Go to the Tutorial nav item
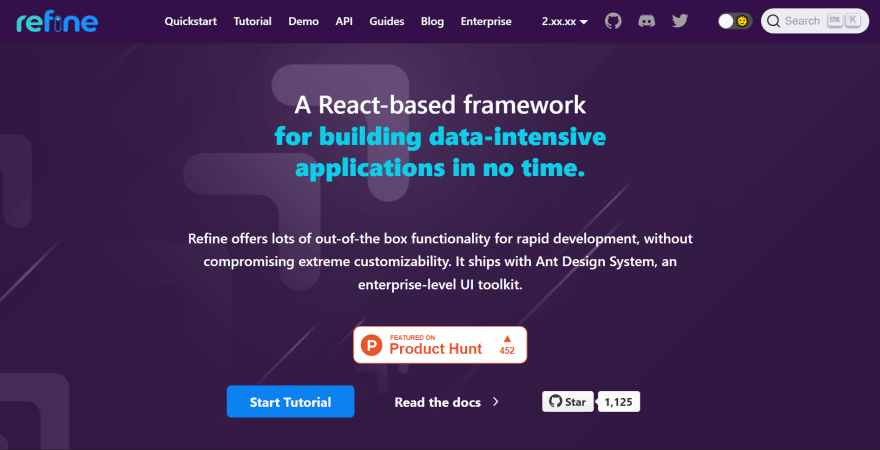The image size is (880, 450). (x=253, y=21)
